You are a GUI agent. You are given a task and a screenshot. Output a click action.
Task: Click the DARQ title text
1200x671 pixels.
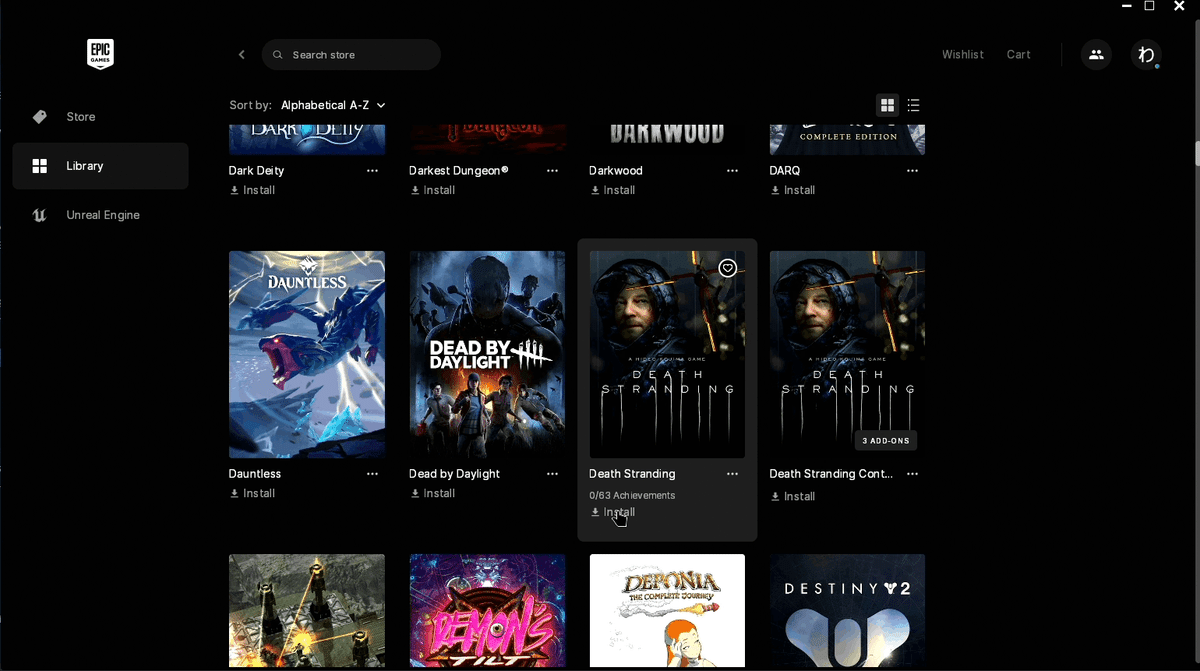click(785, 171)
